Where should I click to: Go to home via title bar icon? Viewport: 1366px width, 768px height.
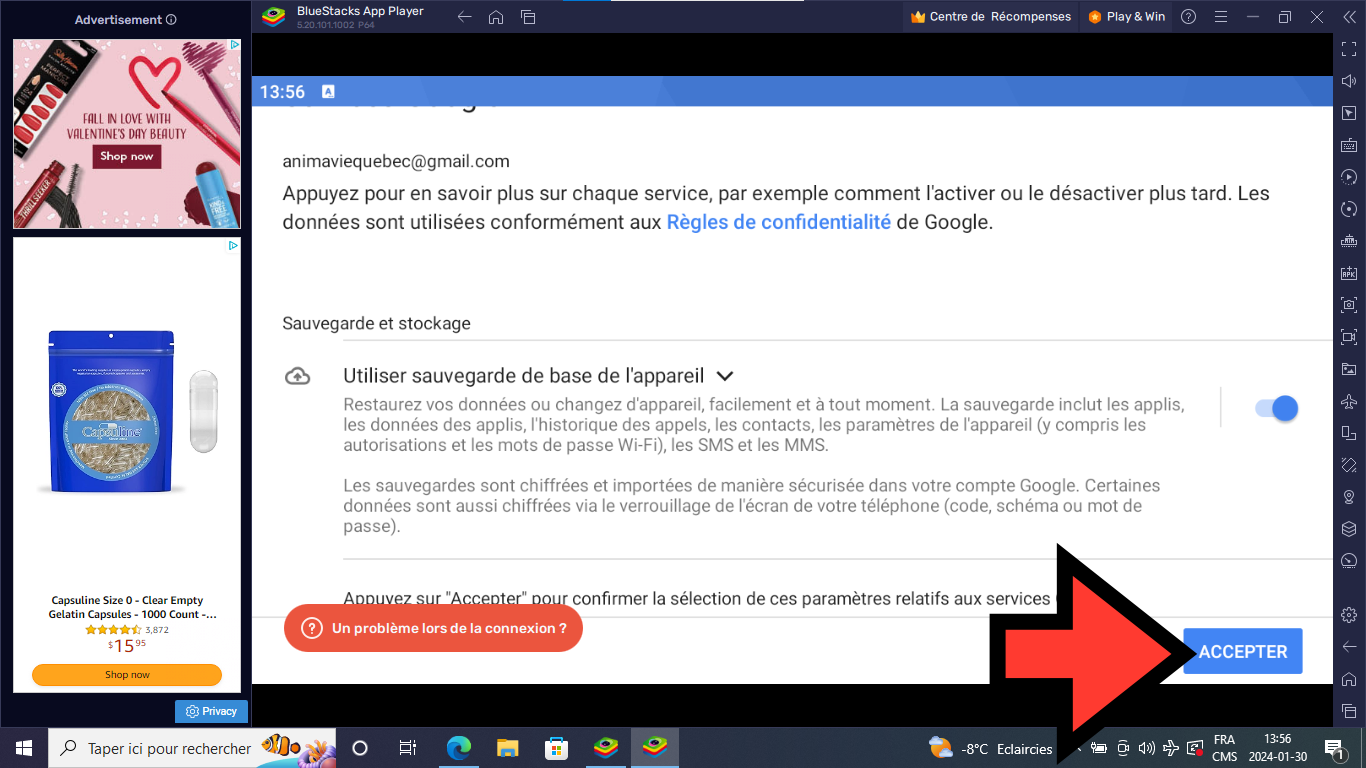[x=496, y=17]
